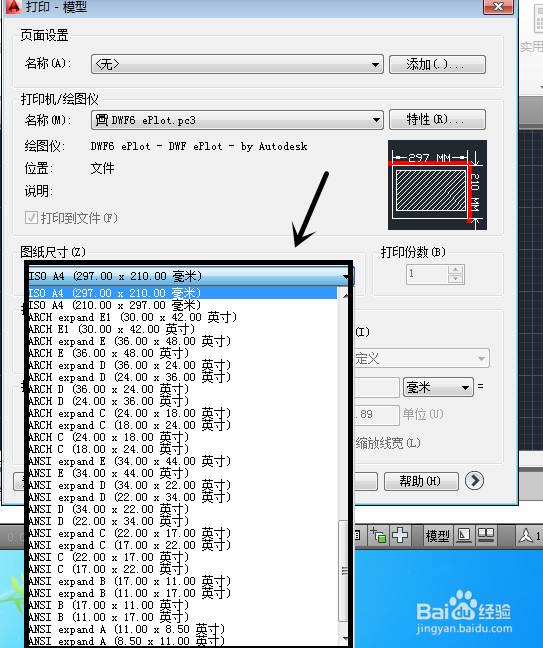
Task: Click the annotation scale icon in the status bar
Action: (526, 536)
